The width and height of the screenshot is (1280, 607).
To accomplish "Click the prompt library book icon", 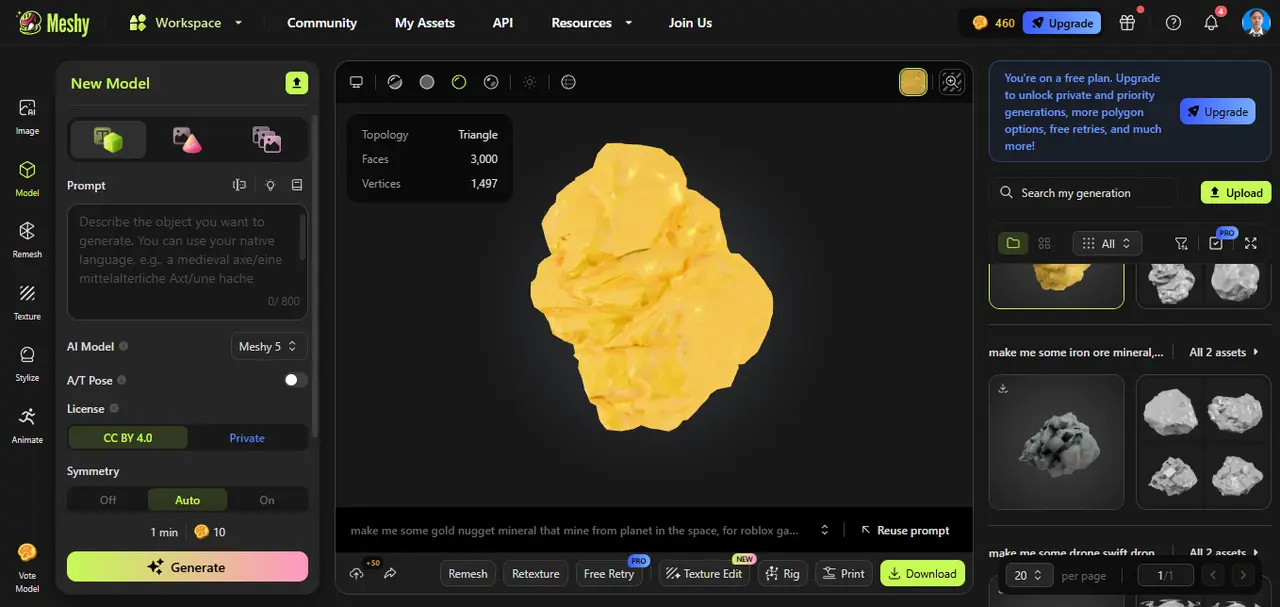I will tap(294, 184).
